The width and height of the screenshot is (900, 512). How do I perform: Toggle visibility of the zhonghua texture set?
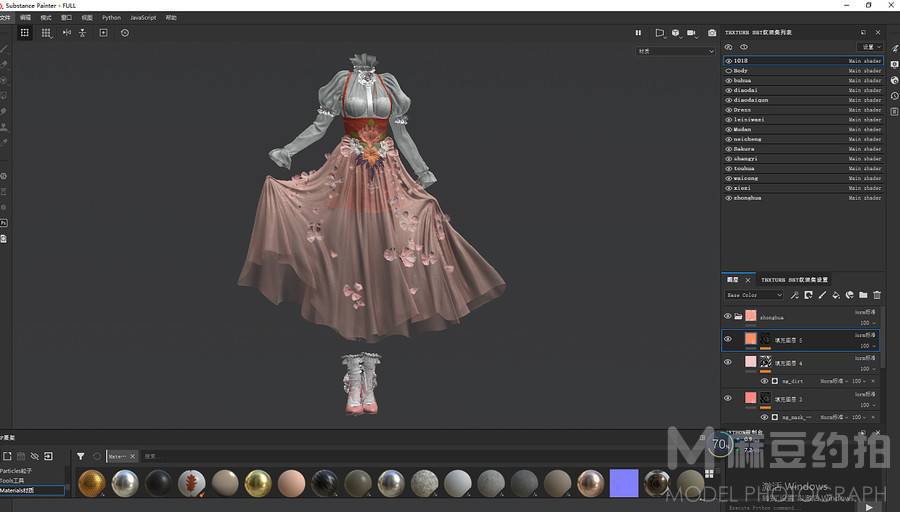coord(728,198)
